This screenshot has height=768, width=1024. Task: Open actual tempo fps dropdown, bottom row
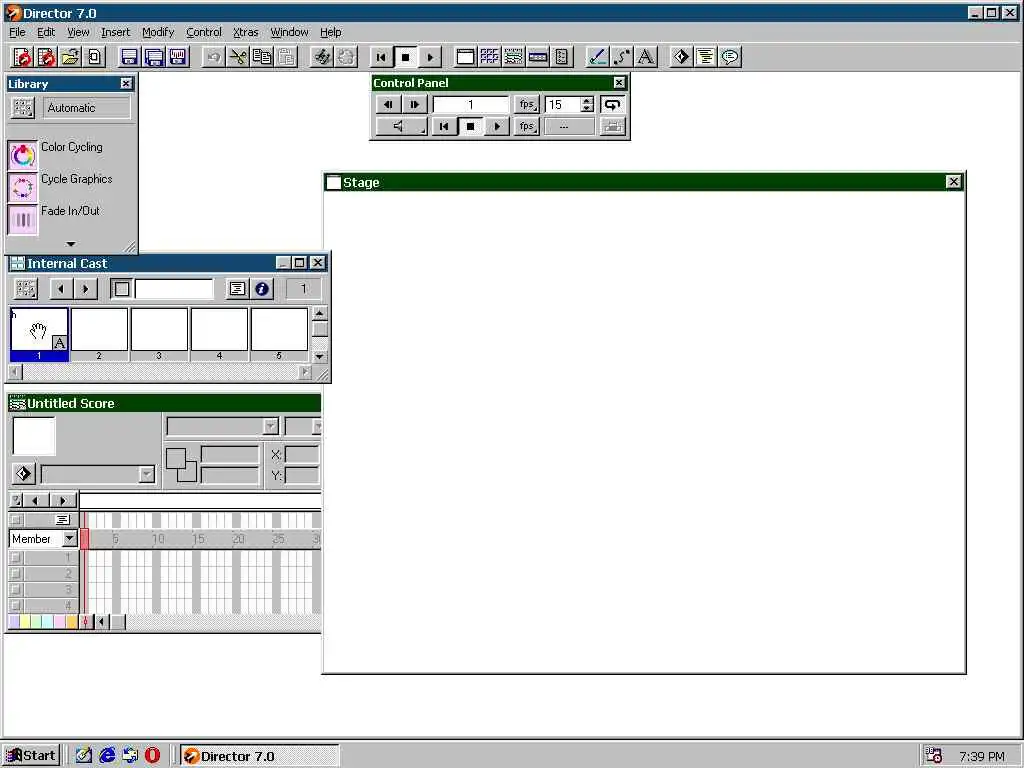tap(526, 126)
